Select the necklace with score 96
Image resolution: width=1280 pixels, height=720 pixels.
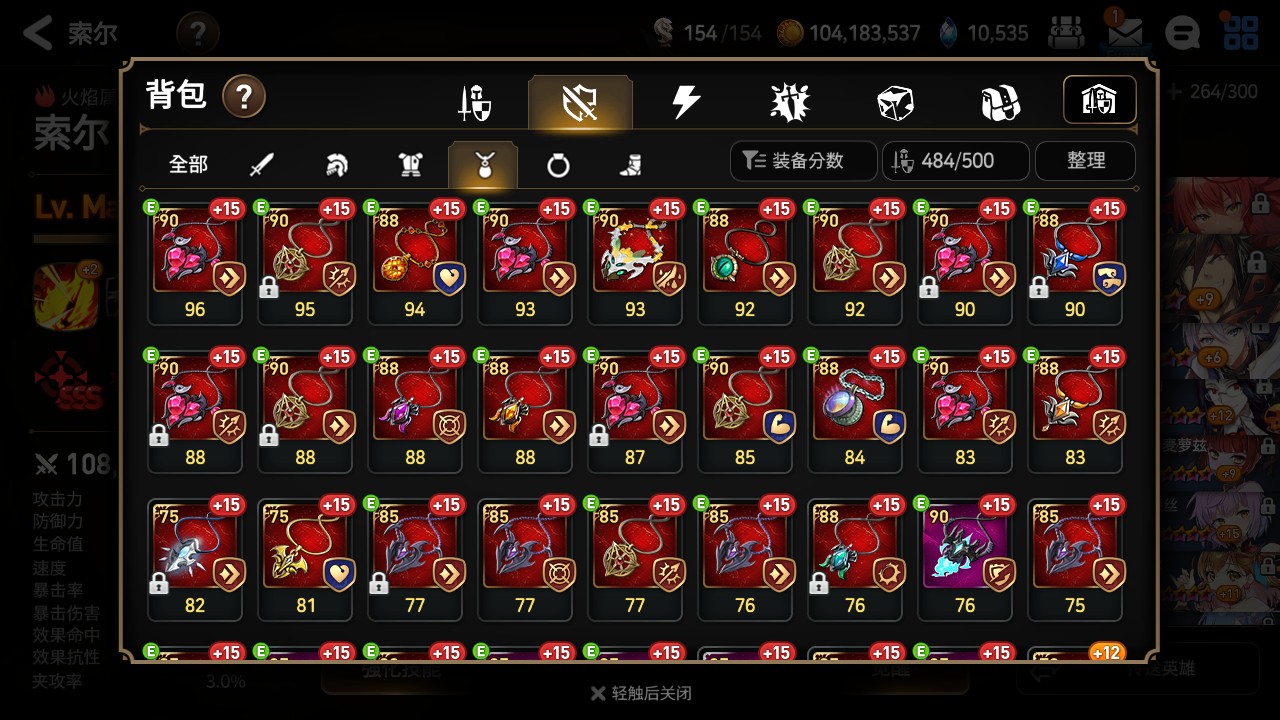point(195,262)
